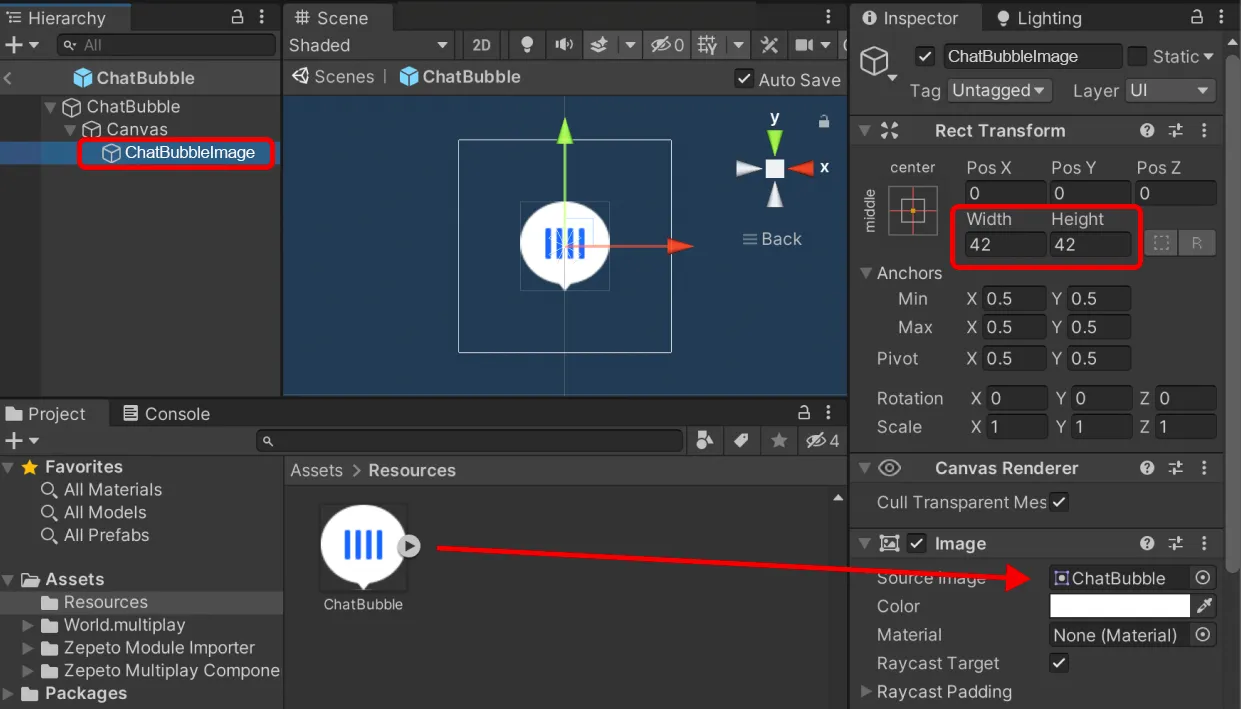Viewport: 1241px width, 709px height.
Task: Open Source Image object picker circle
Action: pyautogui.click(x=1203, y=578)
